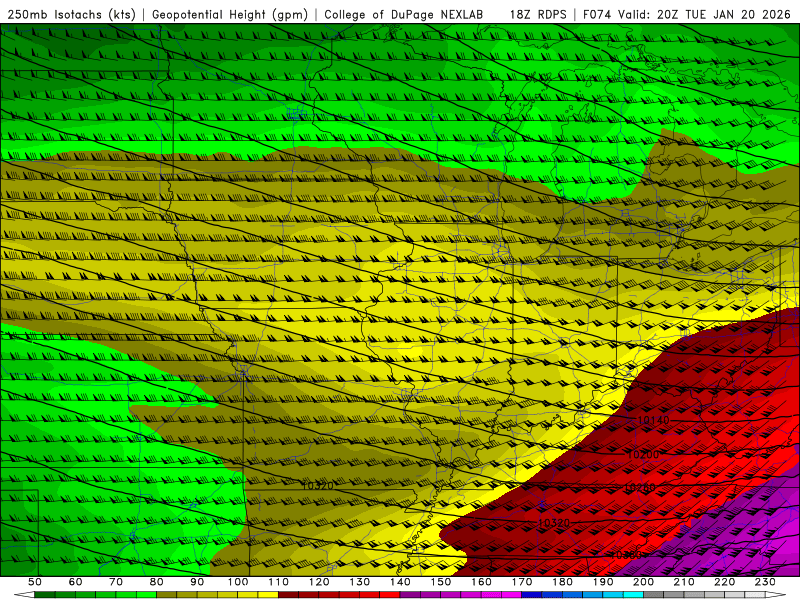The height and width of the screenshot is (600, 800).
Task: Select the 10320 contour label on the dark red area
Action: click(554, 523)
